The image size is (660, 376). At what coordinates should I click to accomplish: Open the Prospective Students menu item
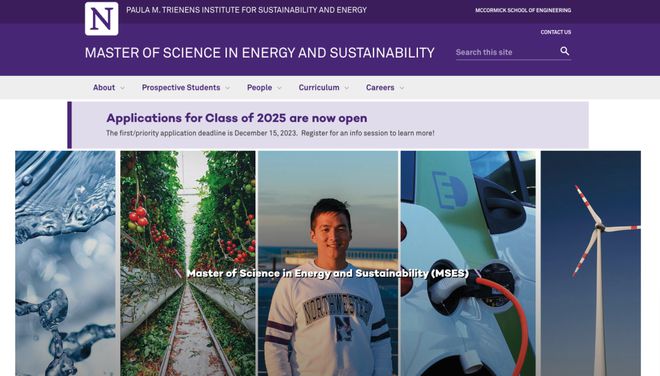(181, 88)
